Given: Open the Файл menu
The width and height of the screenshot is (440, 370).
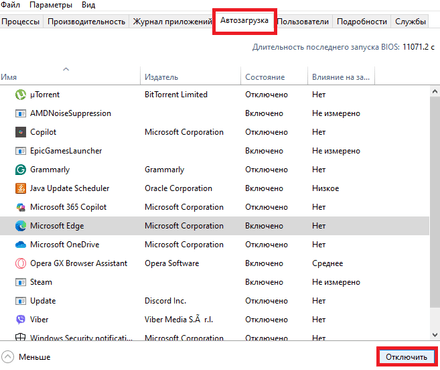Looking at the screenshot, I should point(10,5).
